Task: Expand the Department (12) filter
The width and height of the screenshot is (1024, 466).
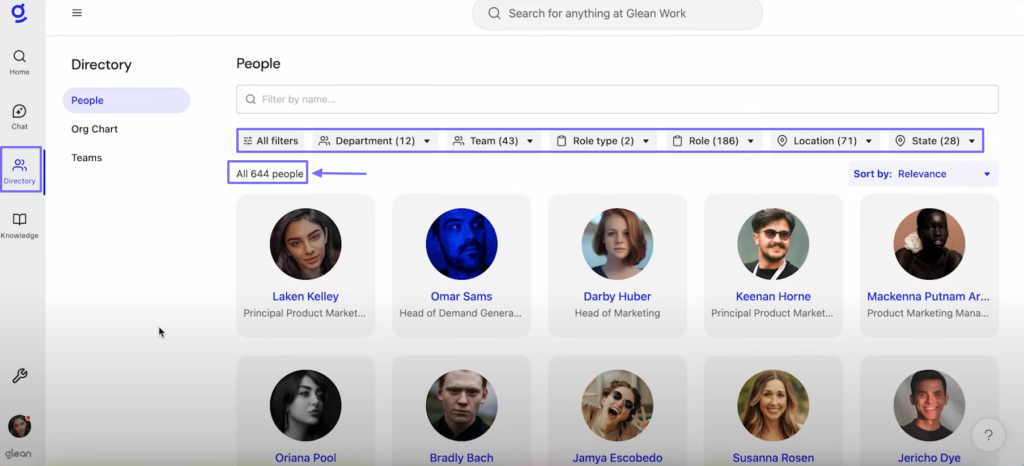Action: click(375, 141)
